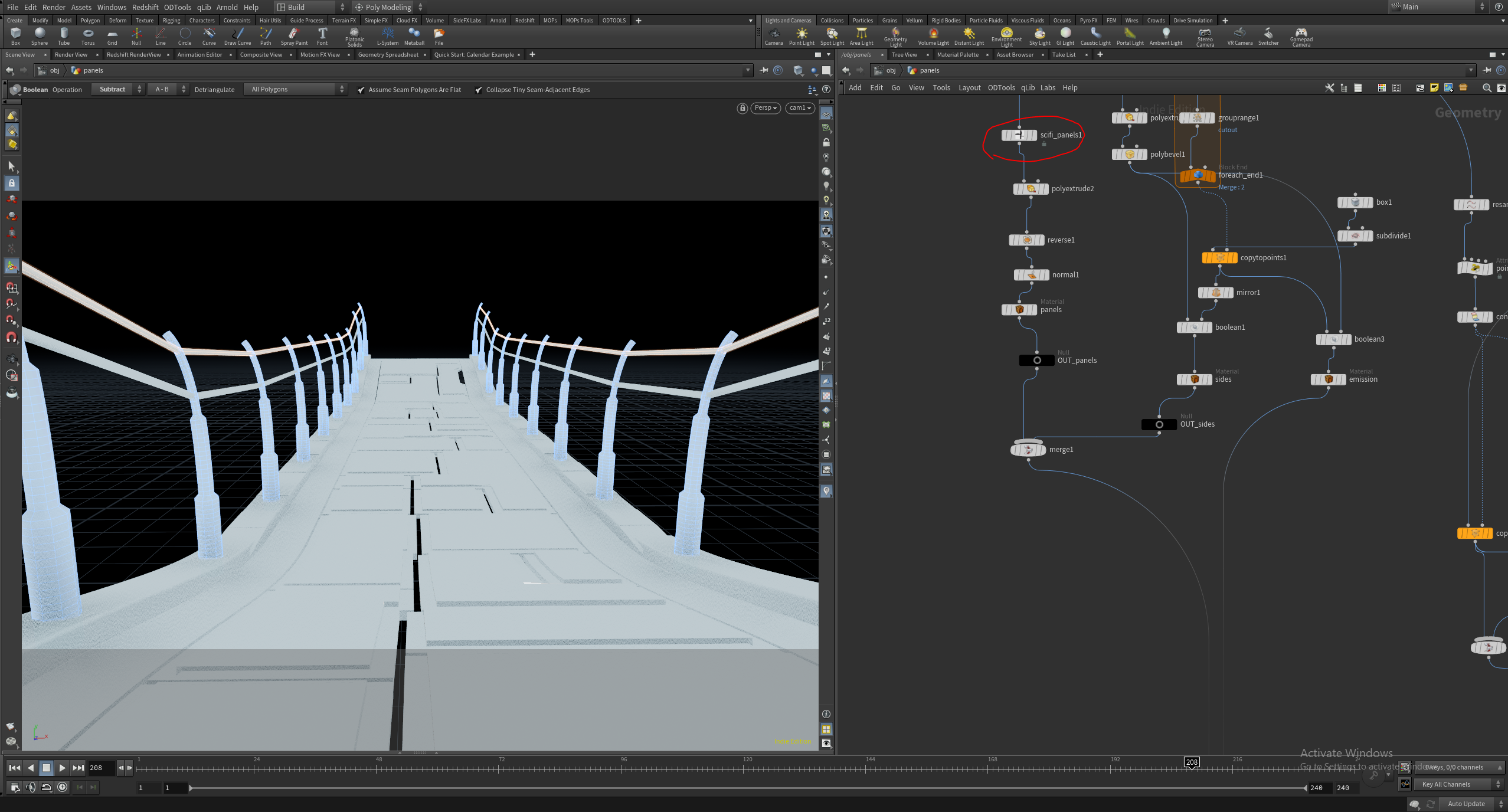Select the L-System shelf tool

(387, 37)
